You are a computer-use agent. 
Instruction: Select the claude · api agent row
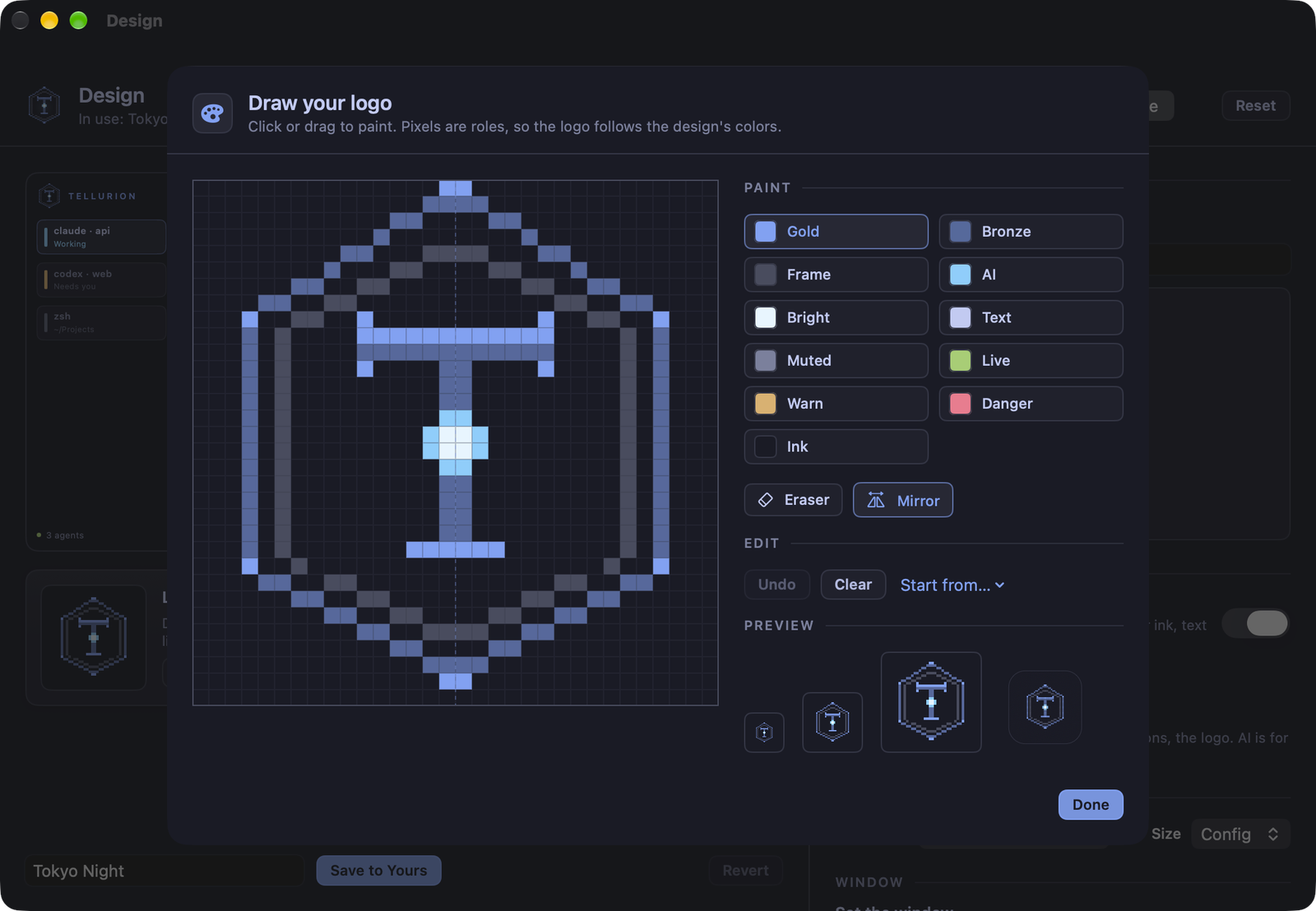pyautogui.click(x=101, y=237)
